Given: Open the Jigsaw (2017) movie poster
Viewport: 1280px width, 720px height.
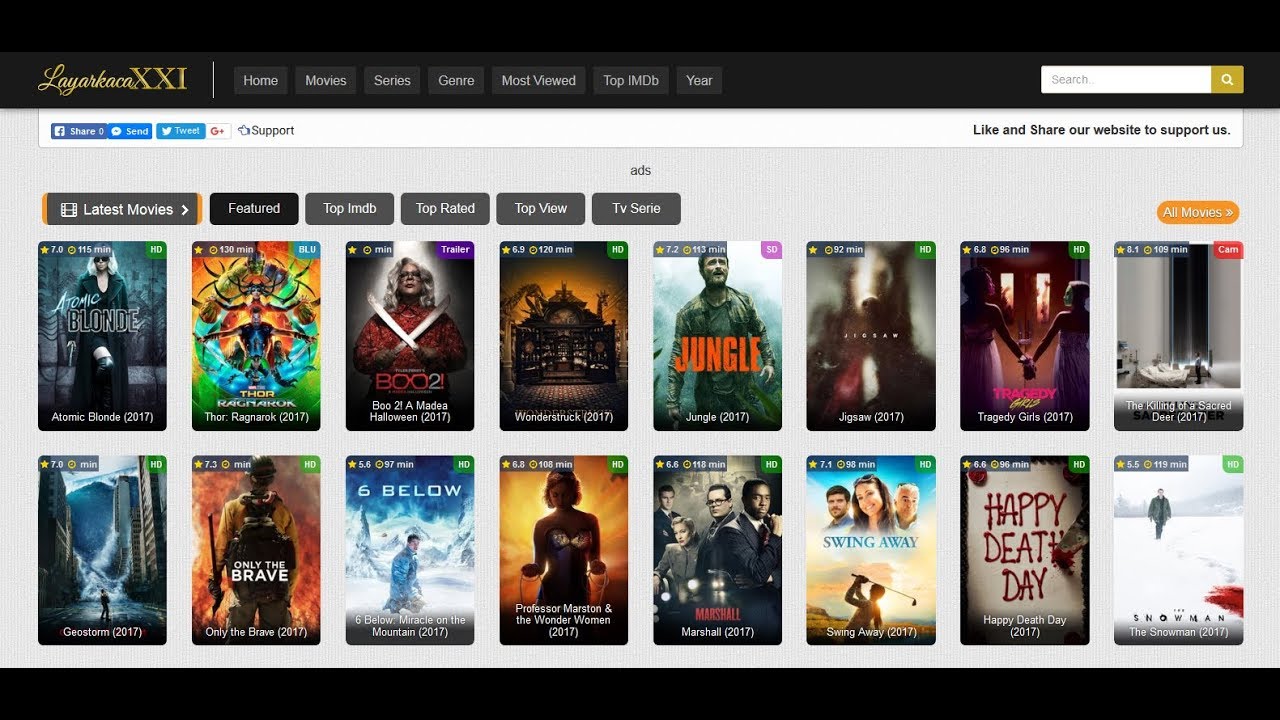Looking at the screenshot, I should (871, 336).
